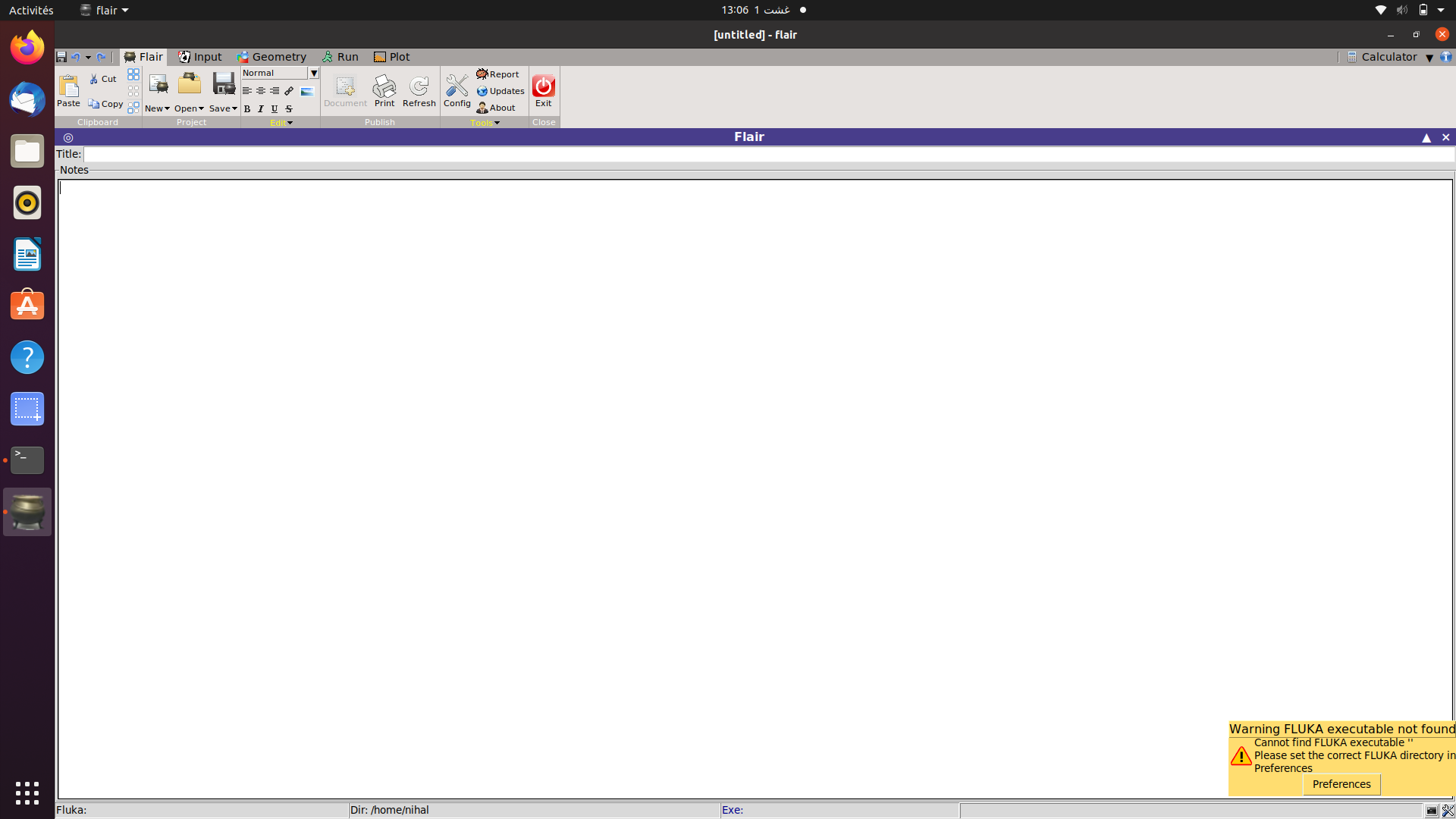Screen dimensions: 1456x819
Task: Click the info icon at top right
Action: point(1446,57)
